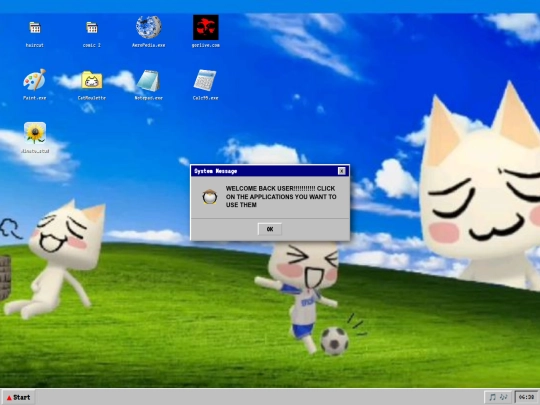Launch AeroPedia.exe globe icon
This screenshot has width=540, height=405.
pyautogui.click(x=148, y=27)
